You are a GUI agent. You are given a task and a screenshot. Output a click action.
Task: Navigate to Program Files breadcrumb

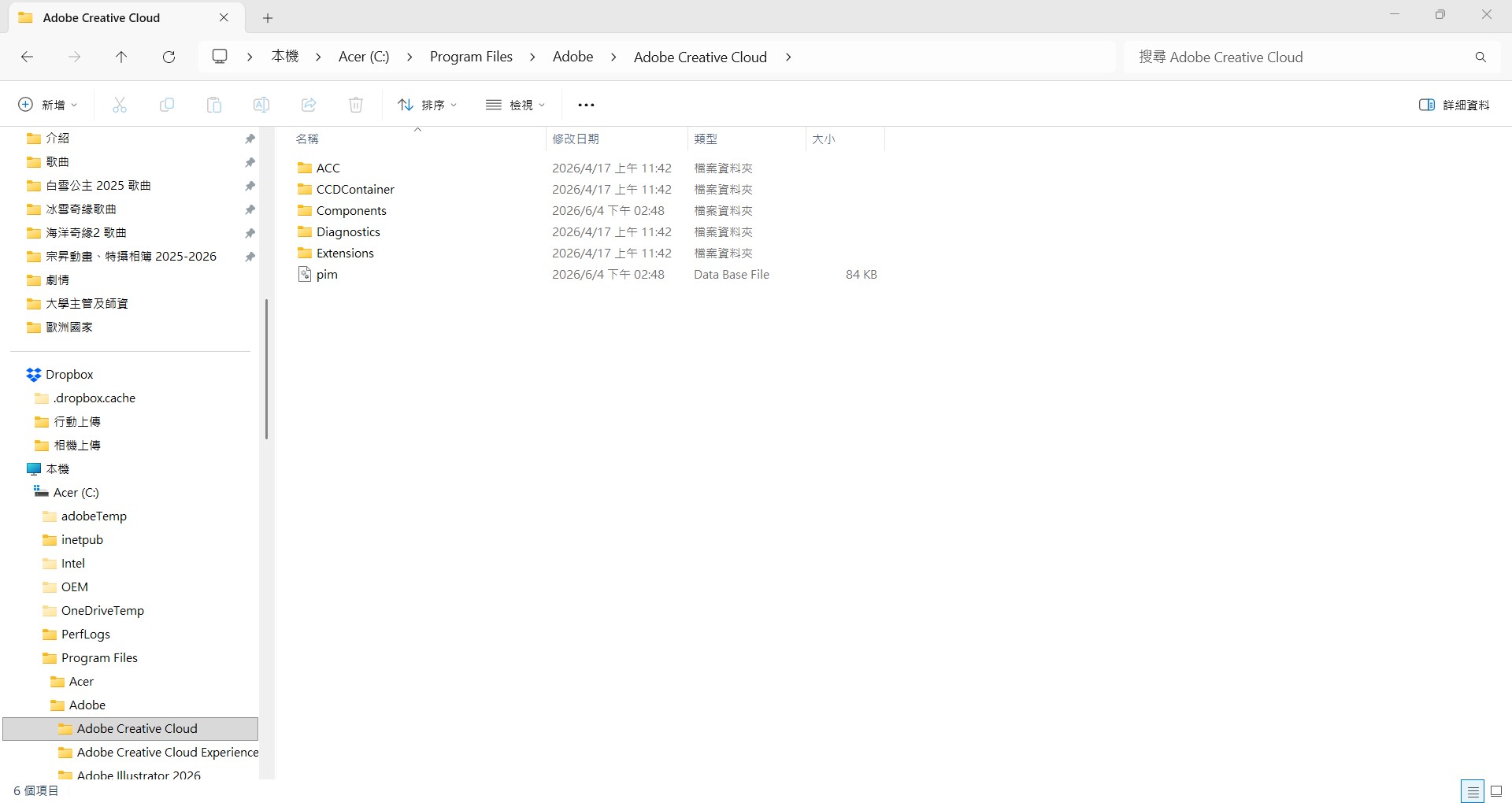[471, 57]
